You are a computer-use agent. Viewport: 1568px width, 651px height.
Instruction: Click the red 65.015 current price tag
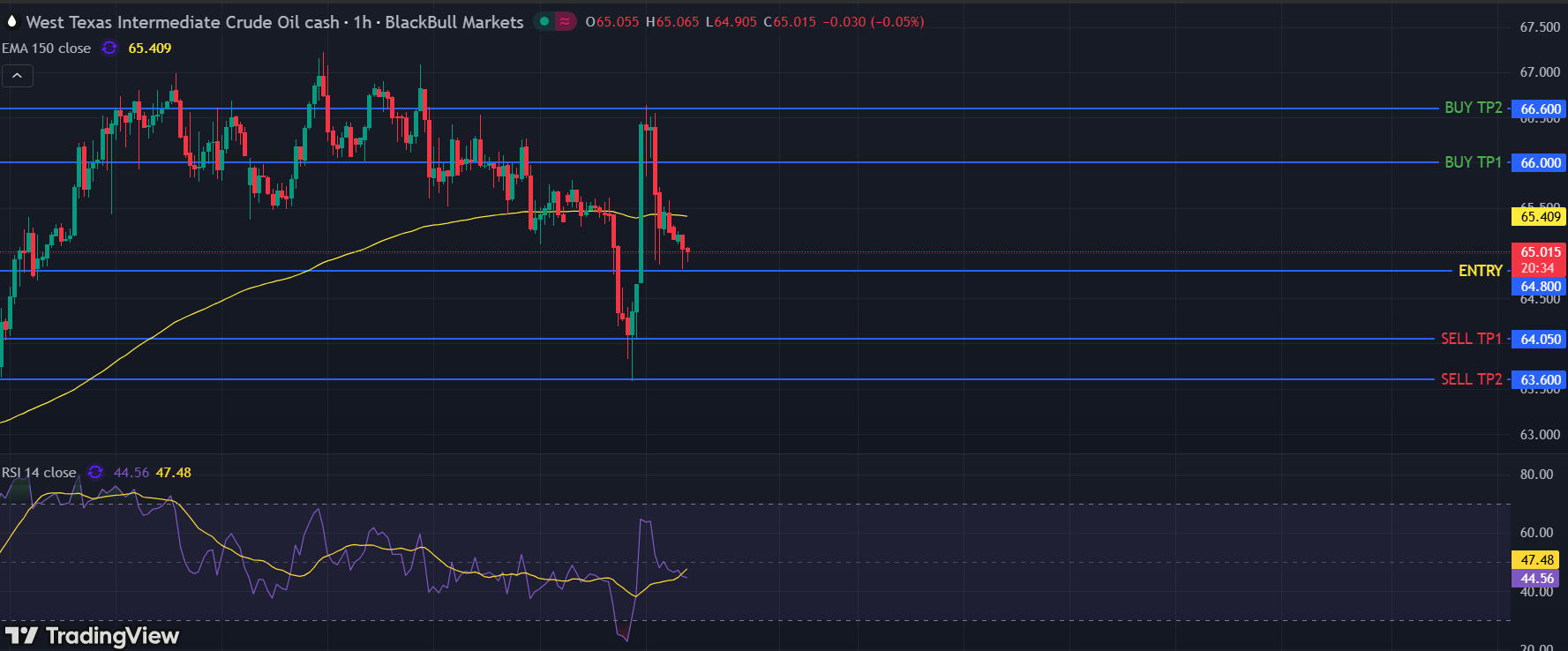pos(1540,252)
